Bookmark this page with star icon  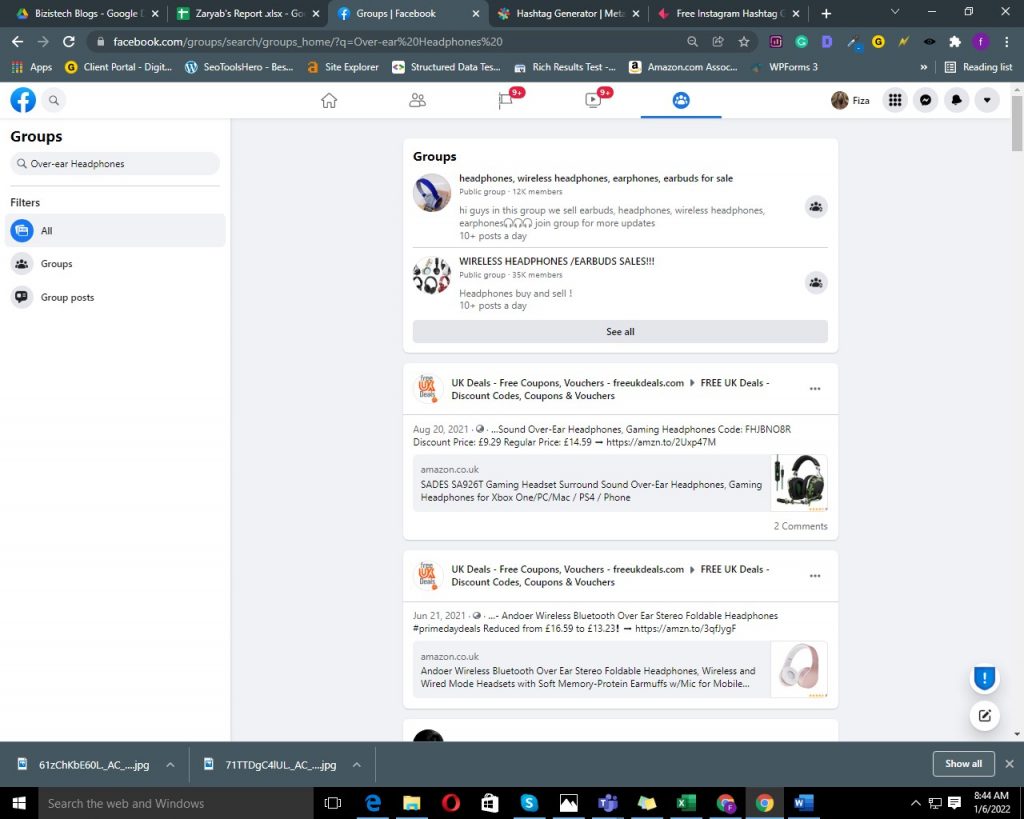click(x=744, y=42)
